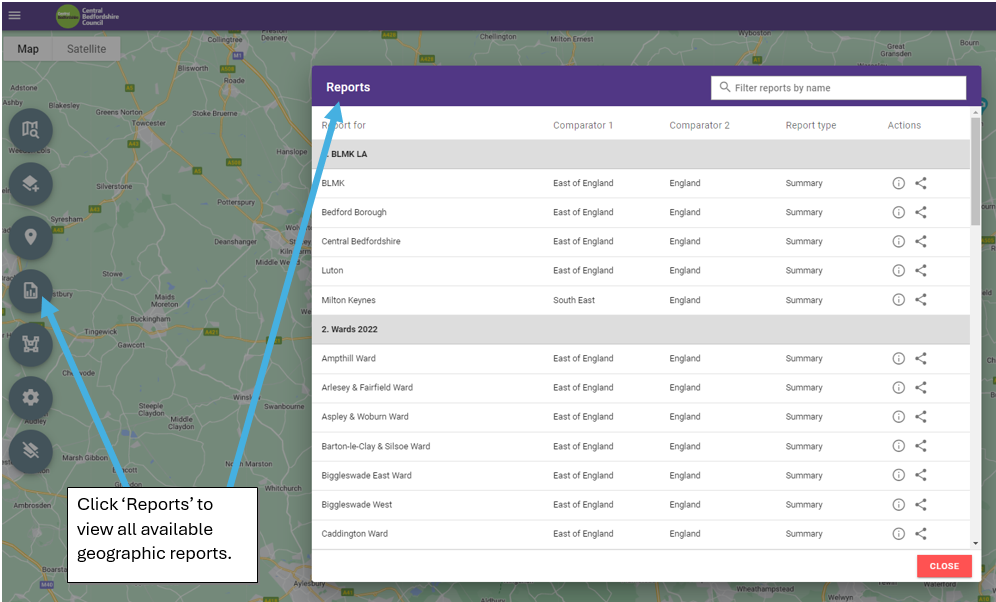The width and height of the screenshot is (996, 602).
Task: Click the 'Comparator 1' column header
Action: tap(582, 125)
